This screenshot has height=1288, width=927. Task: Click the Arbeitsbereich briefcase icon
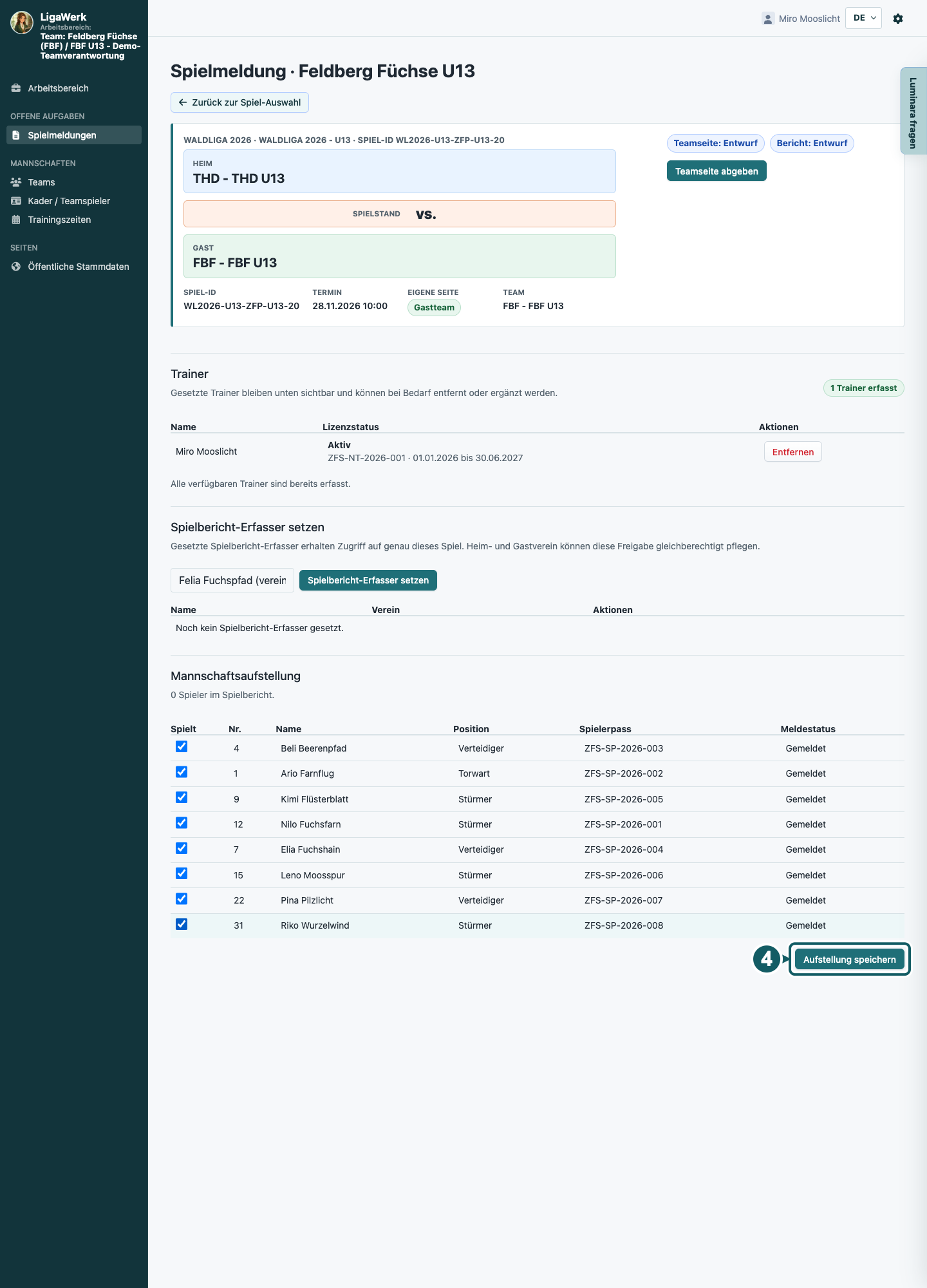coord(16,88)
